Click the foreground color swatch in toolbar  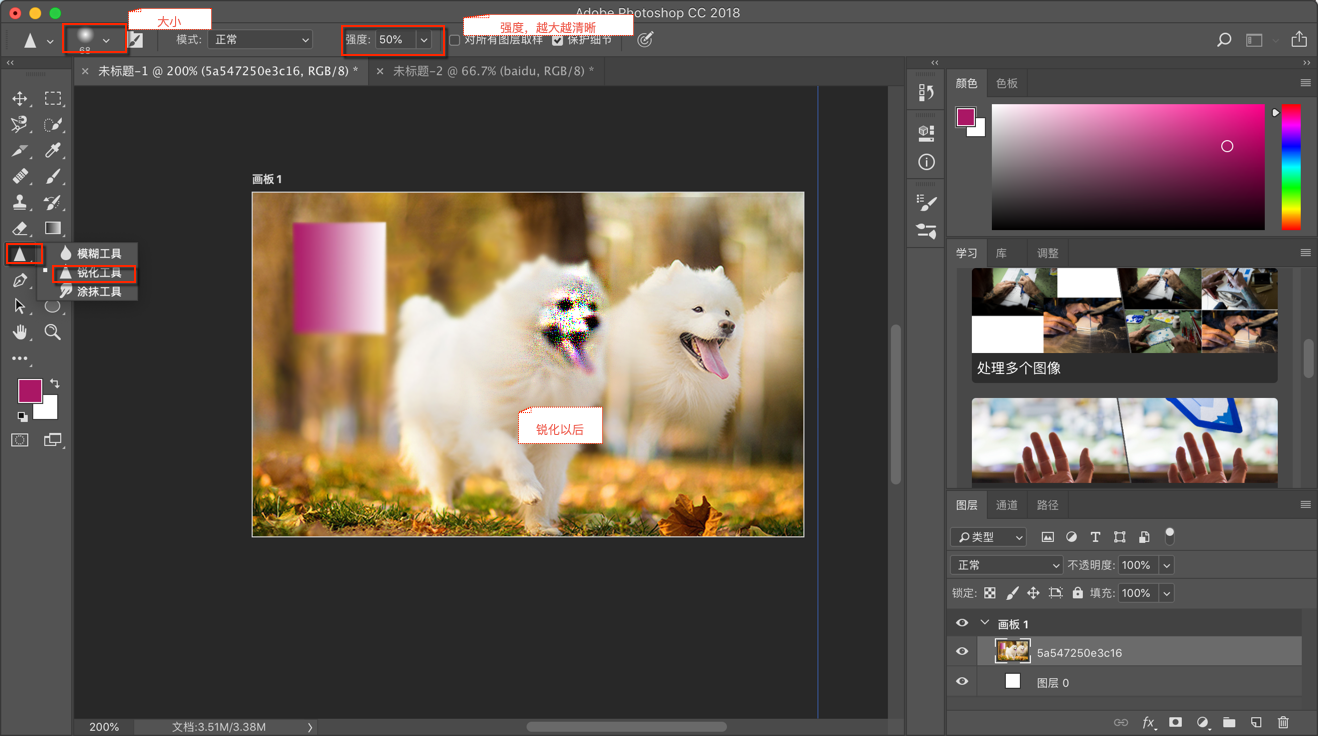click(x=29, y=390)
